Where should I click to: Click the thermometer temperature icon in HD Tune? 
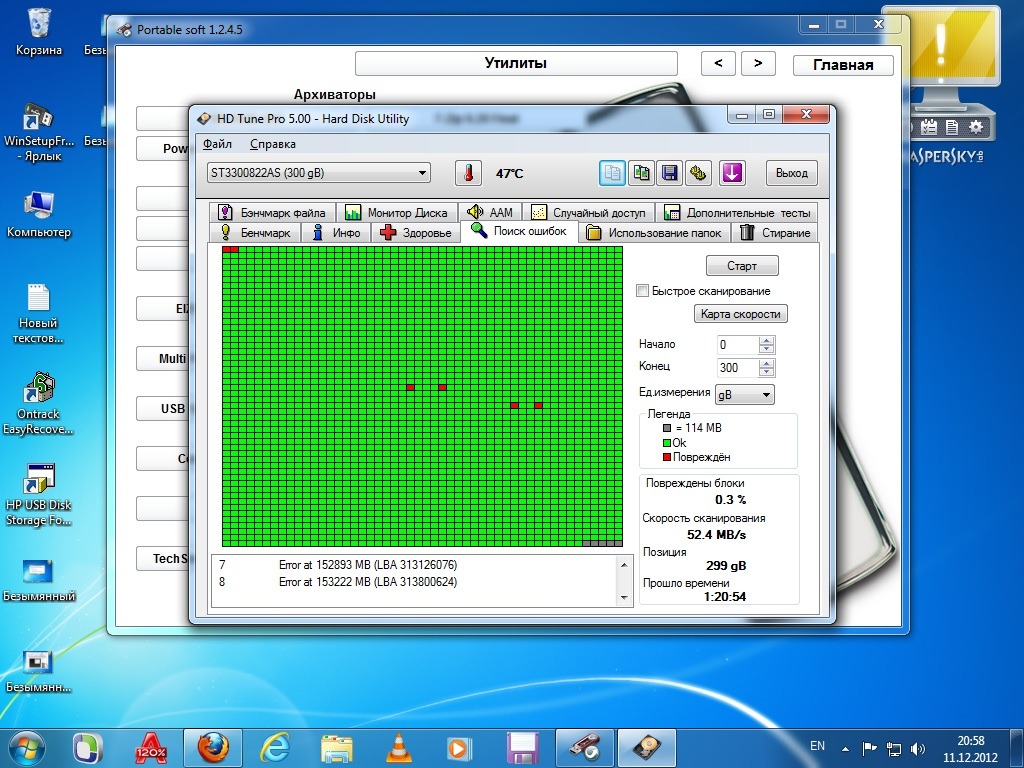468,173
